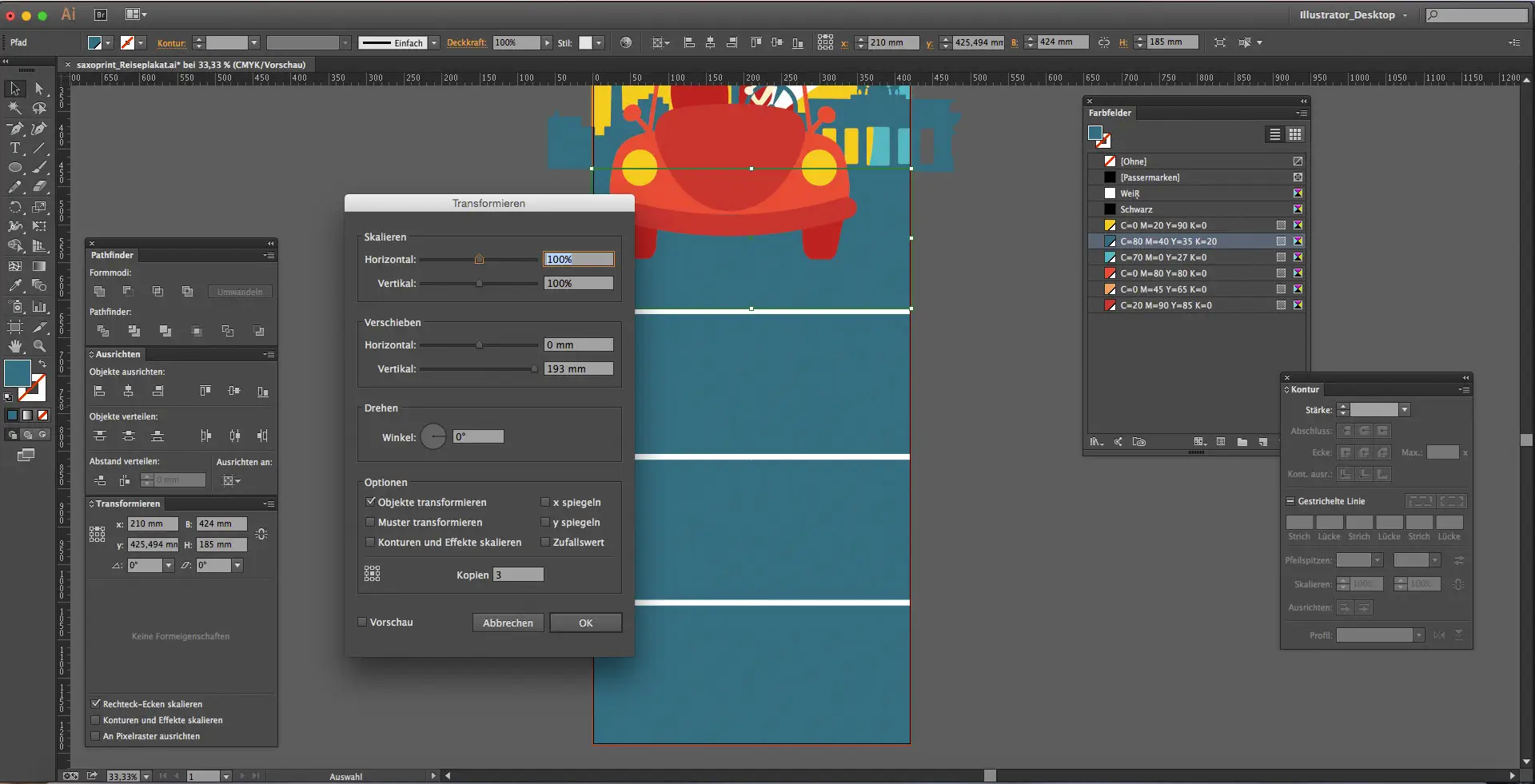Click the list view icon in Farbfelder
This screenshot has width=1535, height=784.
(1275, 134)
